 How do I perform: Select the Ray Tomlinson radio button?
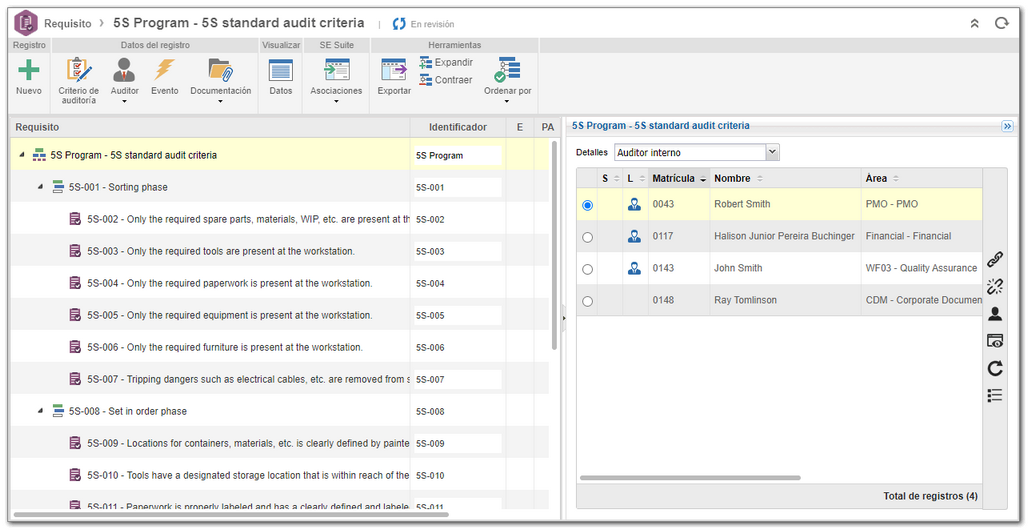(x=587, y=301)
